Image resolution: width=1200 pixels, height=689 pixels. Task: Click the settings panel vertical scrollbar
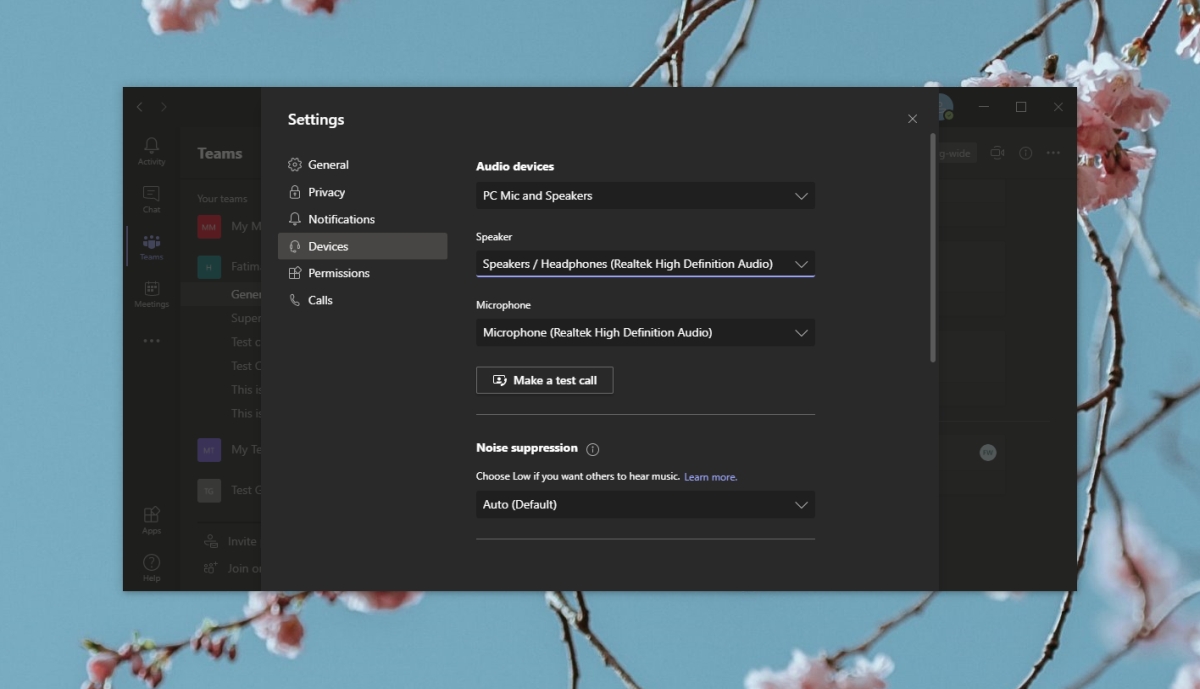(933, 248)
